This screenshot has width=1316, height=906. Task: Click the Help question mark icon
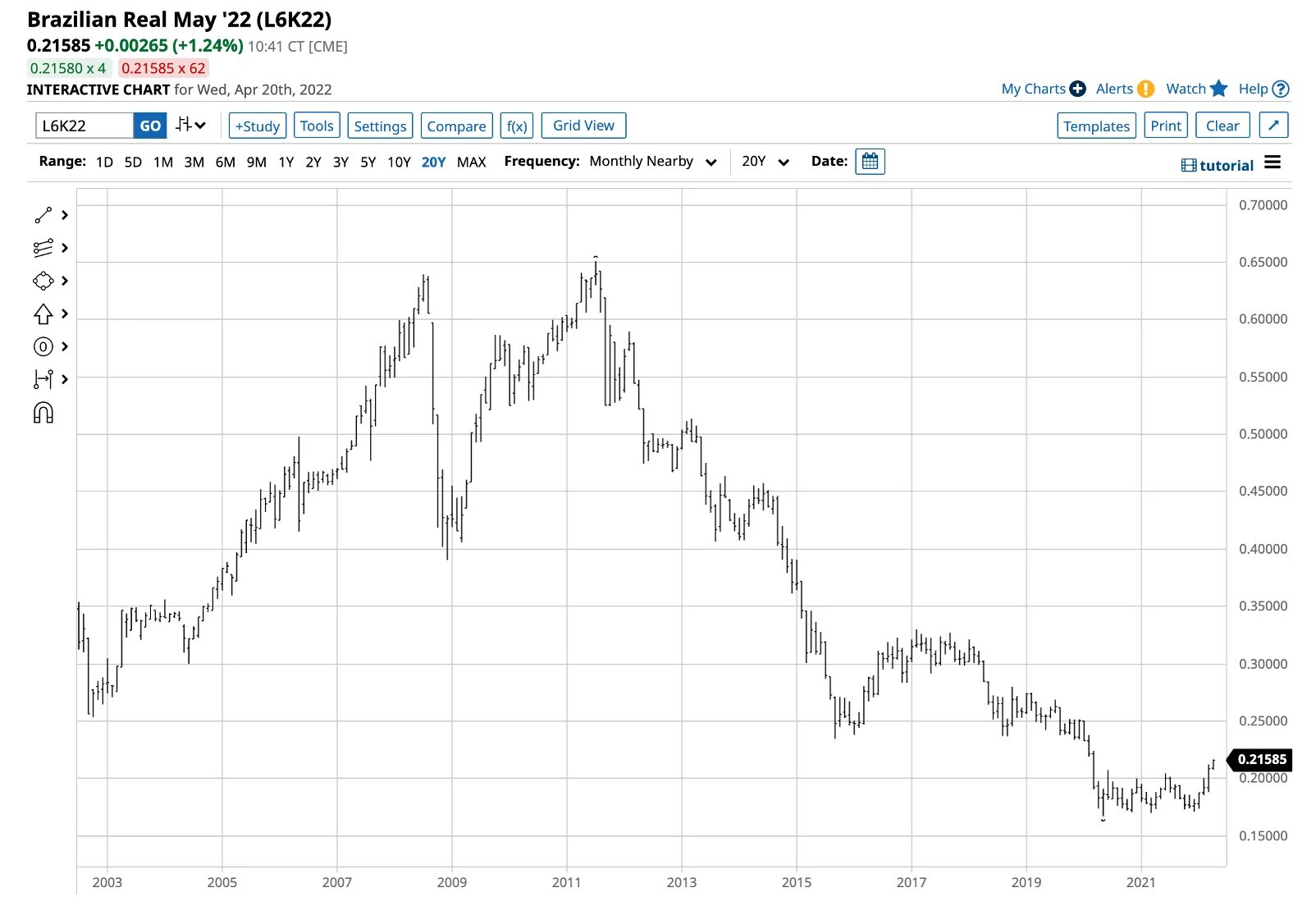1281,89
